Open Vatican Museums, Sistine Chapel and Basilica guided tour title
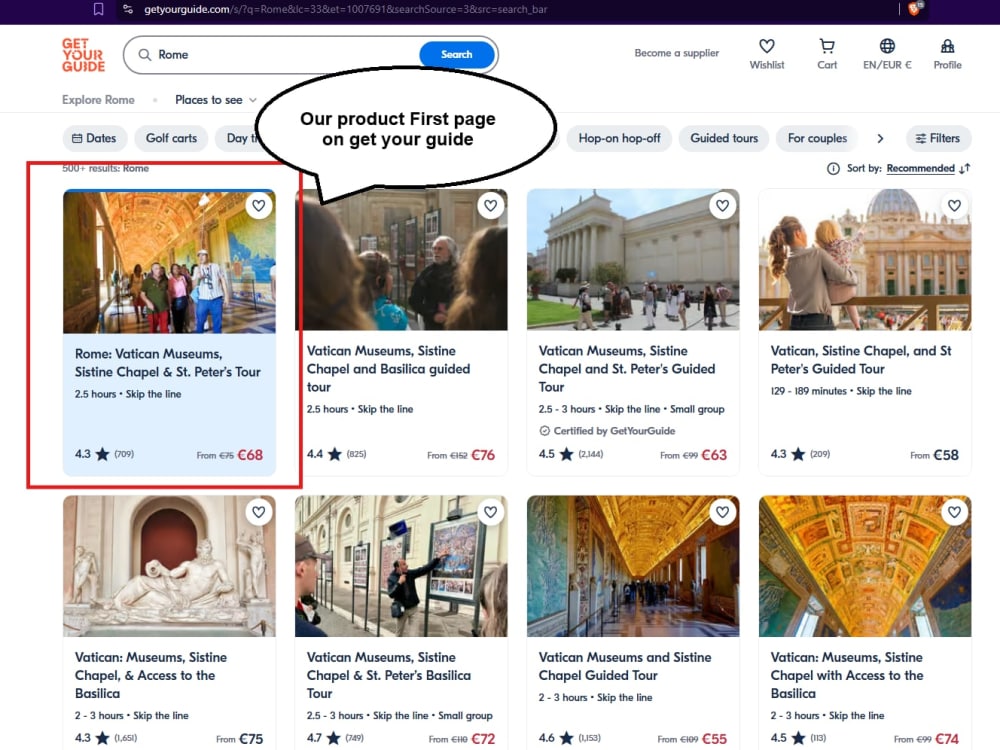Viewport: 1000px width, 750px height. [388, 369]
